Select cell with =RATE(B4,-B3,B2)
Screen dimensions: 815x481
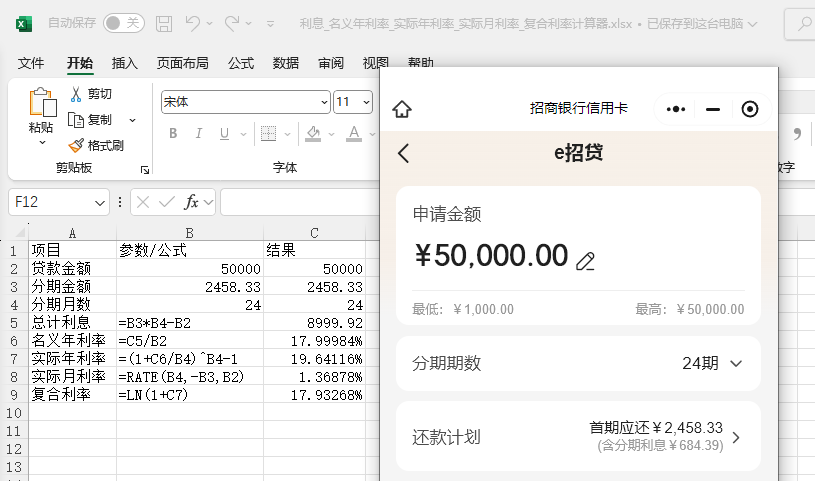[190, 376]
